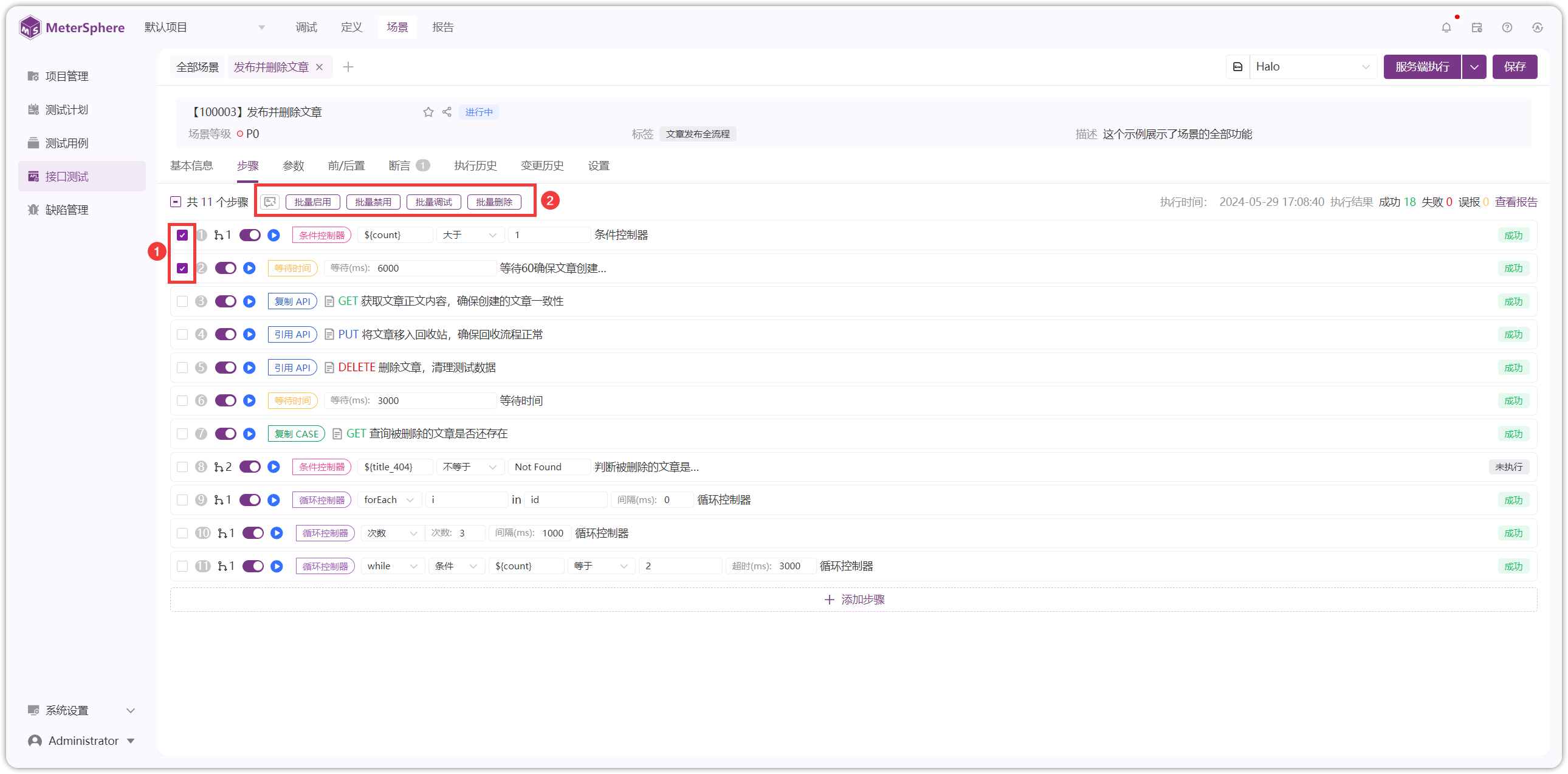The height and width of the screenshot is (774, 1568).
Task: Open the forEach loop type dropdown
Action: tap(390, 499)
